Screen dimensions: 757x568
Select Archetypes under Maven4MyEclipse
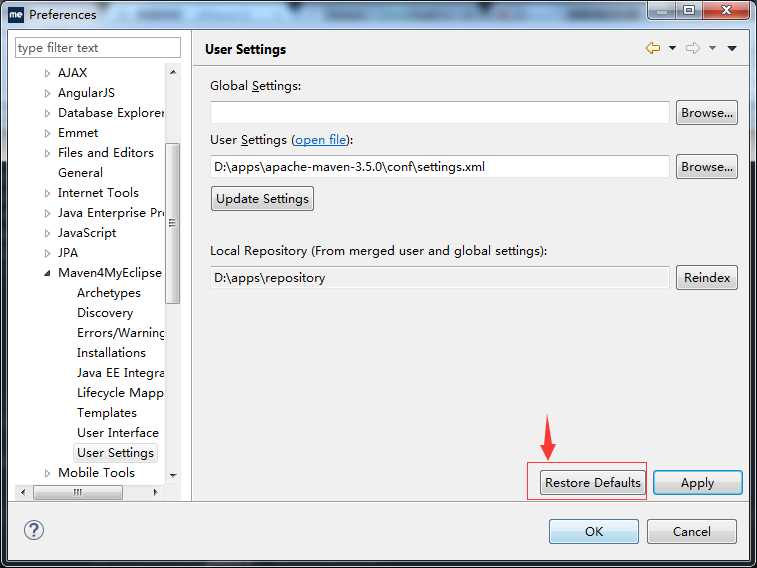(x=109, y=293)
